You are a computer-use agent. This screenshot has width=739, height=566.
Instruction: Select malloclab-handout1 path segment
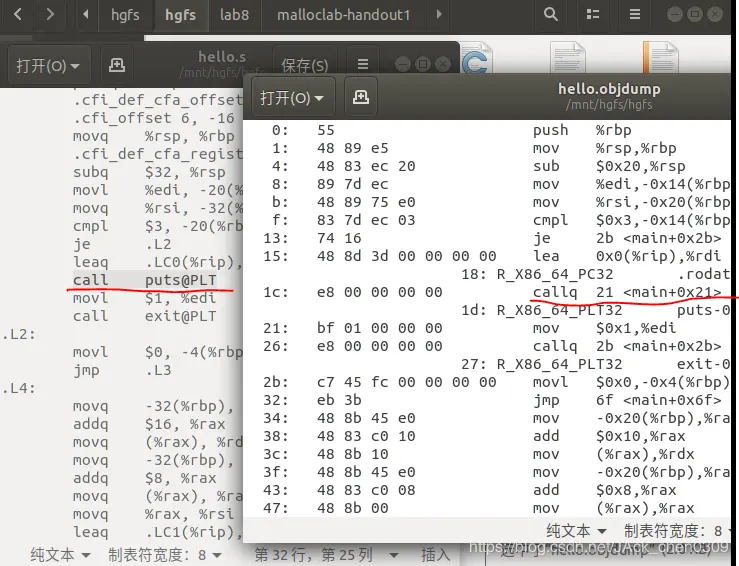[x=344, y=15]
